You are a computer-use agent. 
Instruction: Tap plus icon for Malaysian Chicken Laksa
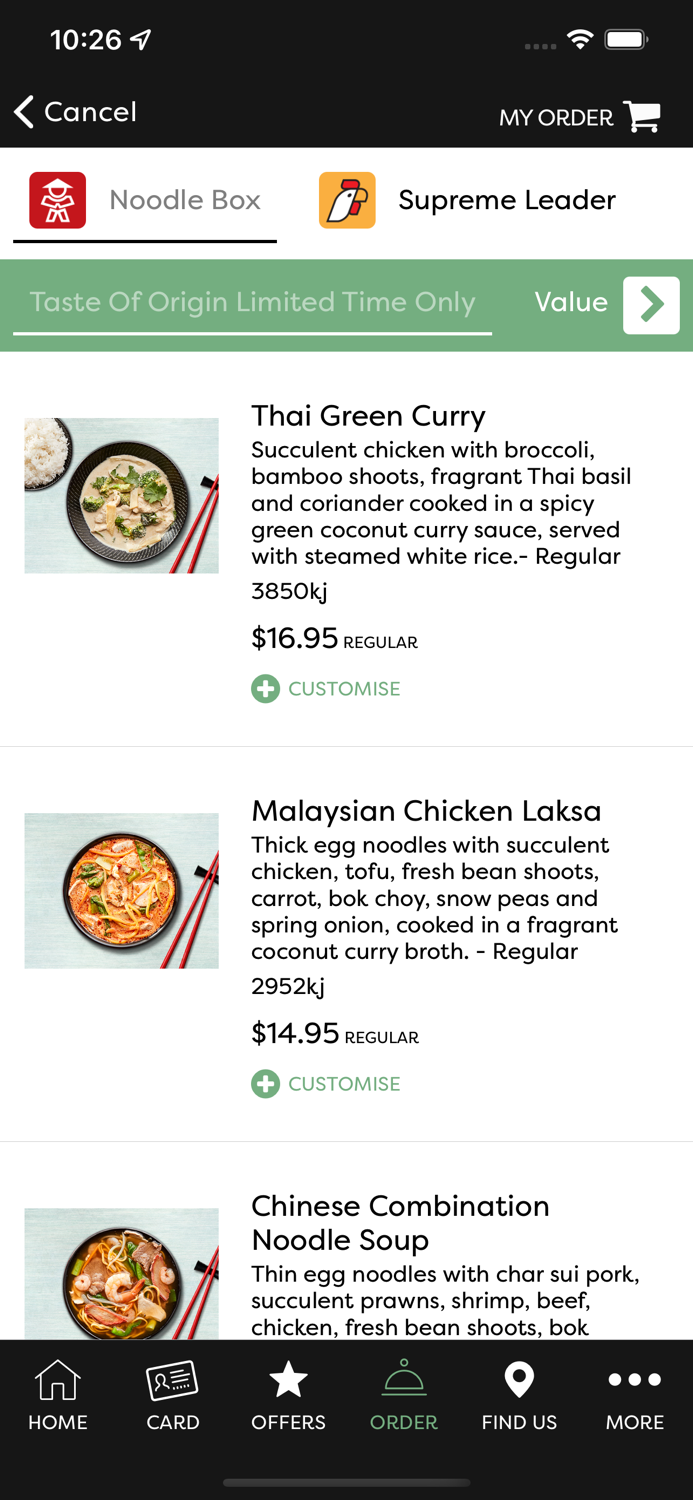coord(265,1084)
